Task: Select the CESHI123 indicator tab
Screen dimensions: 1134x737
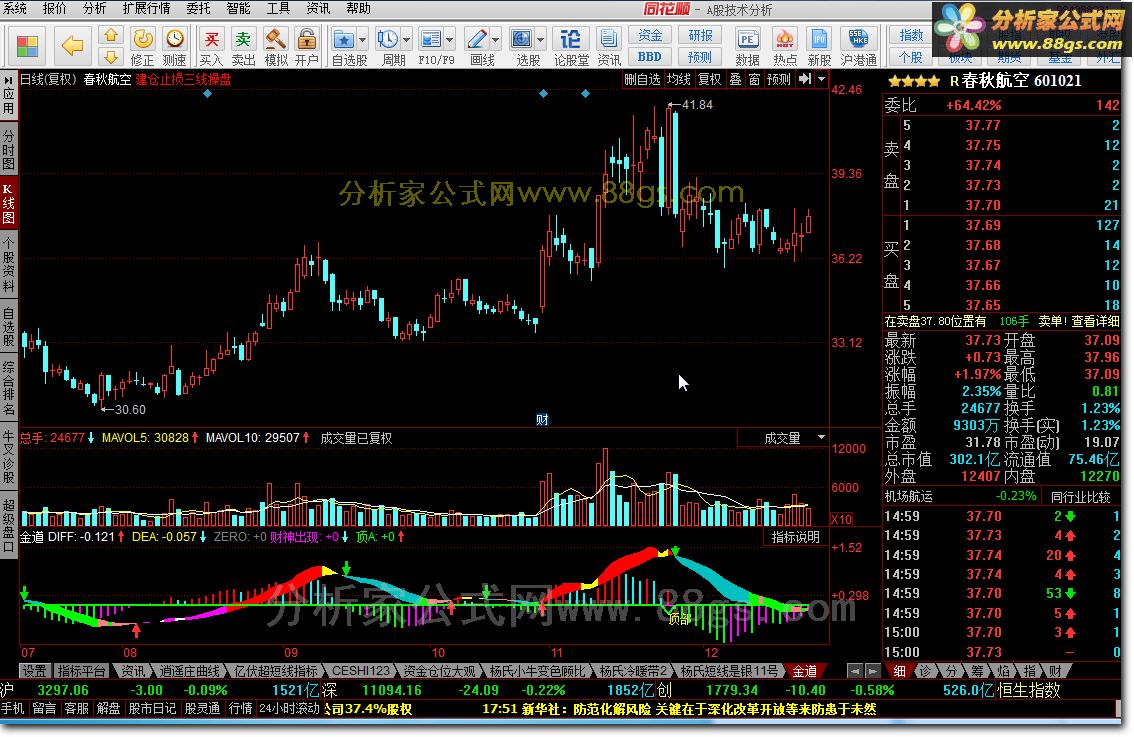Action: (360, 671)
